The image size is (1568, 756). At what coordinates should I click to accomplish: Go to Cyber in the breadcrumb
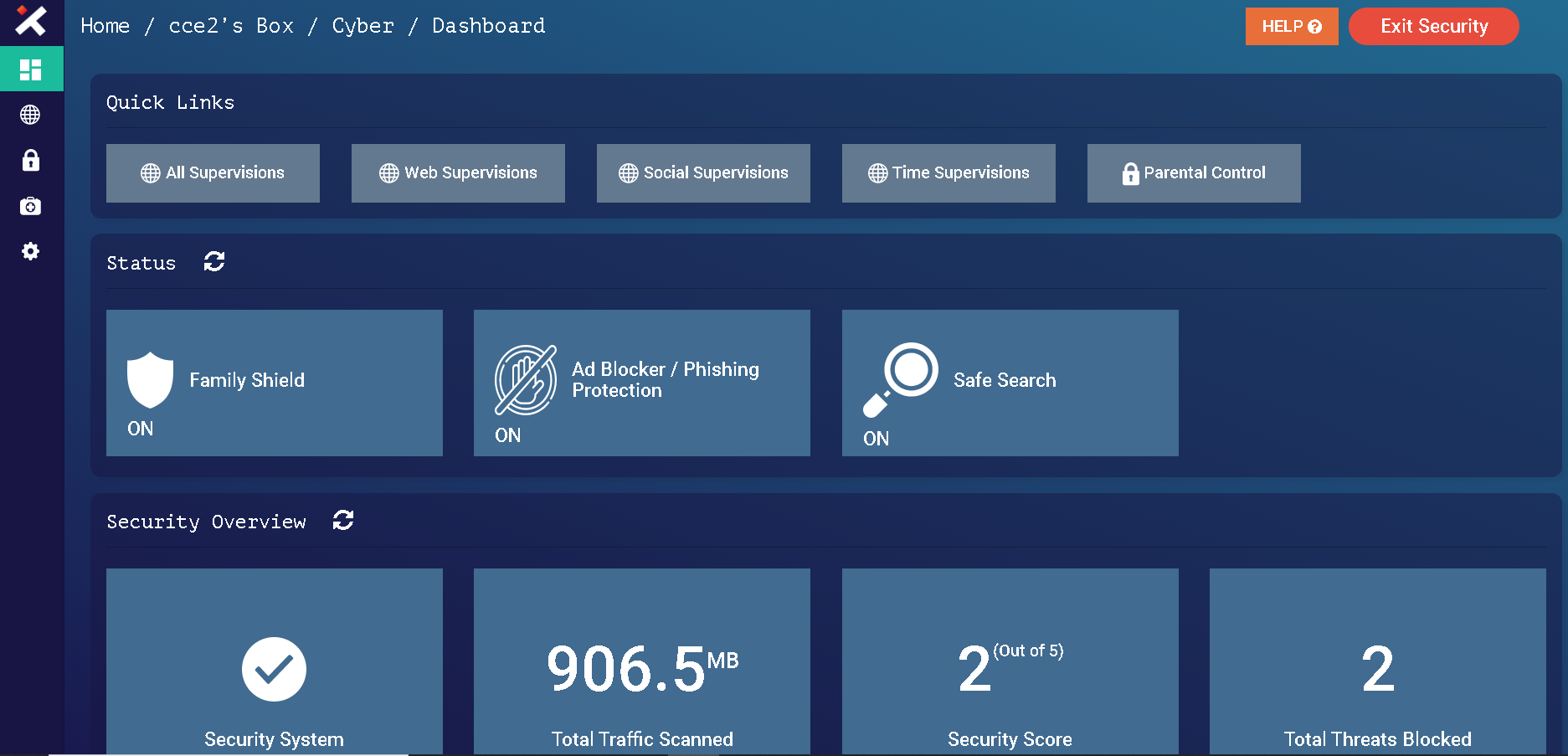pos(362,26)
